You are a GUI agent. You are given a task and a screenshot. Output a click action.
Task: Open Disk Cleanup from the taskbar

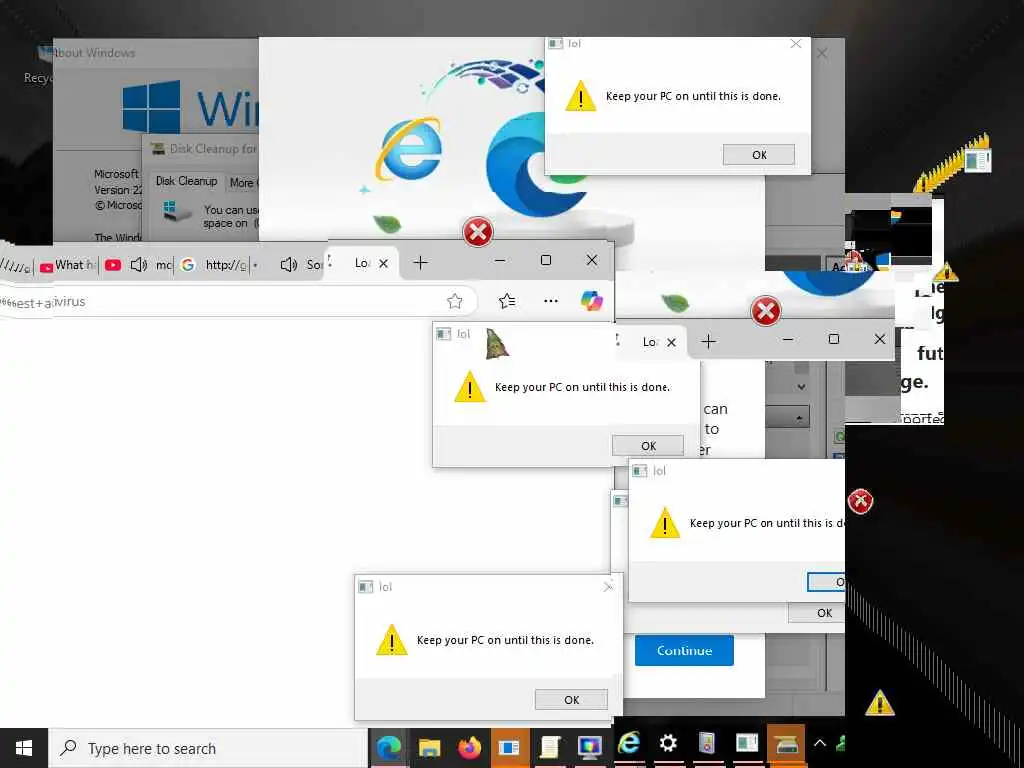786,744
